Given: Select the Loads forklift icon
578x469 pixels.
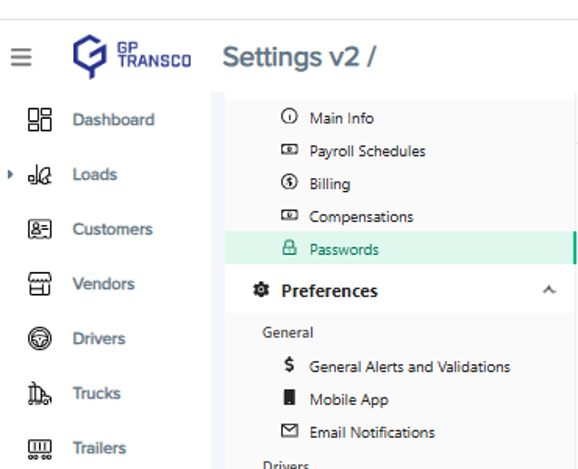Looking at the screenshot, I should coord(40,174).
